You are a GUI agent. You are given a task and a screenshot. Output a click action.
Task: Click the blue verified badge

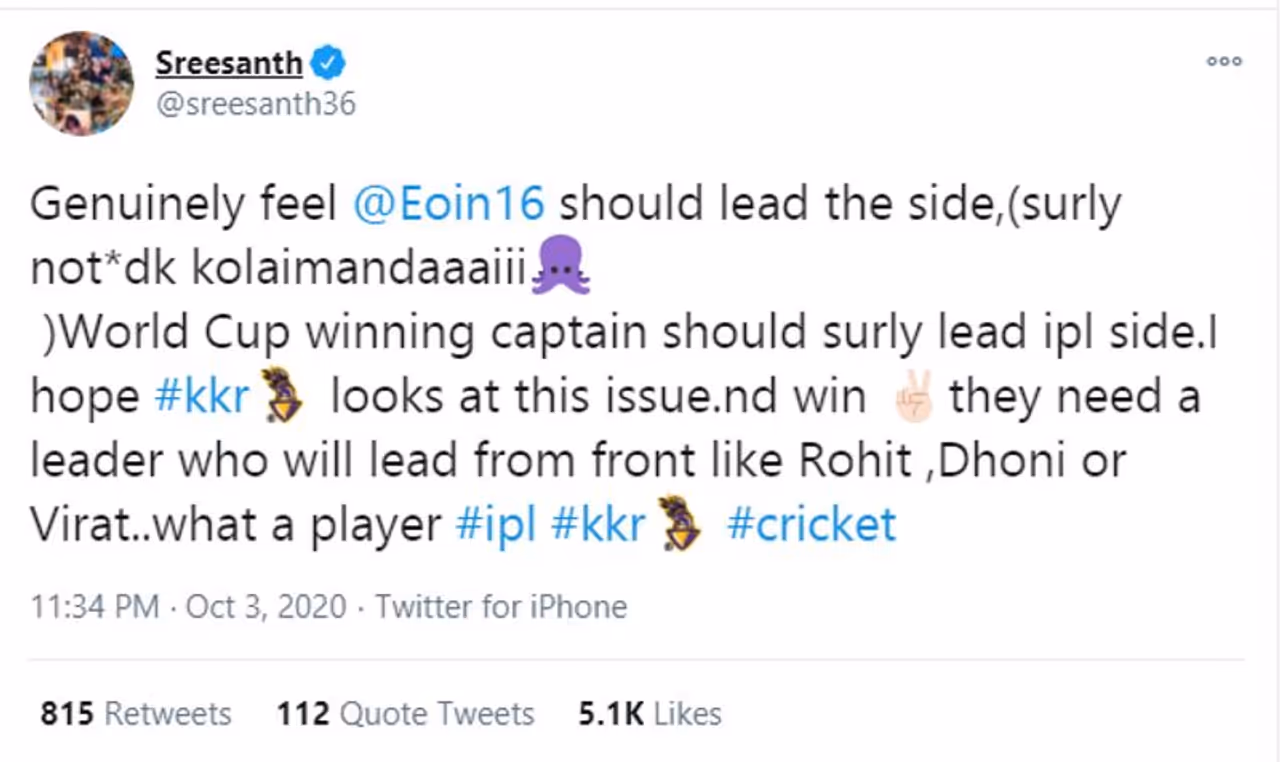pyautogui.click(x=329, y=63)
